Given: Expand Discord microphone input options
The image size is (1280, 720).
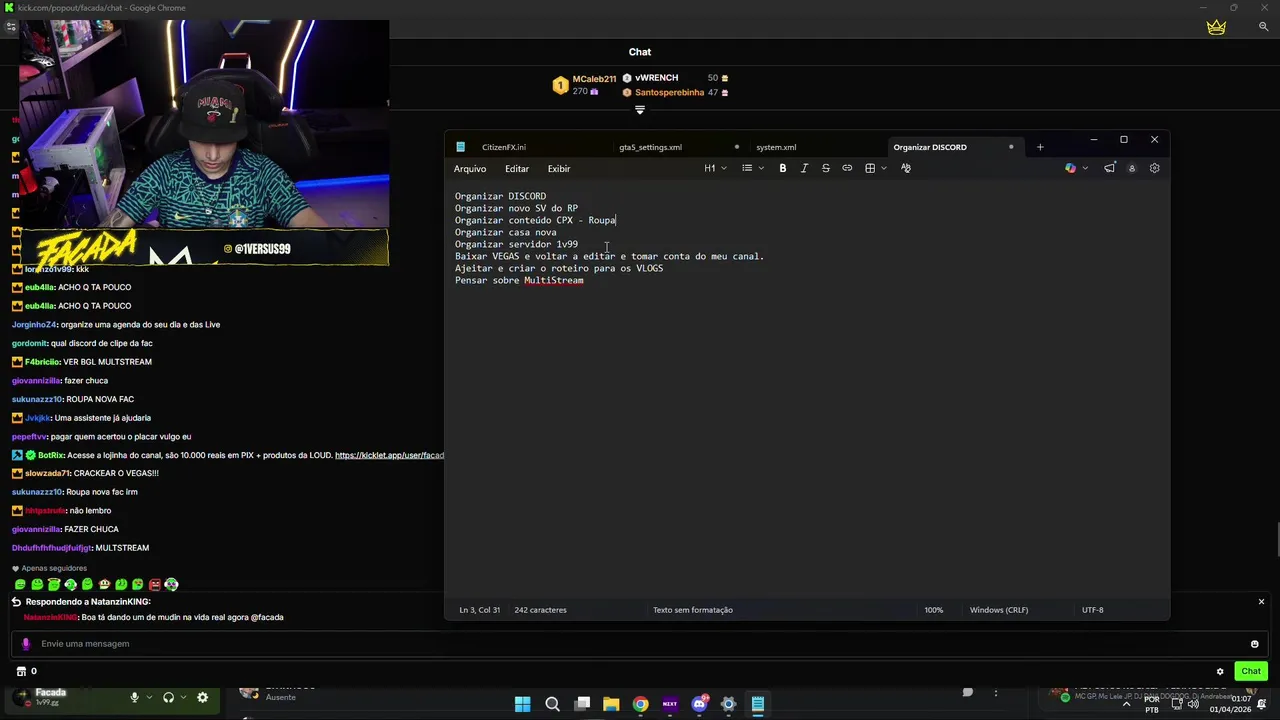Looking at the screenshot, I should coord(149,697).
